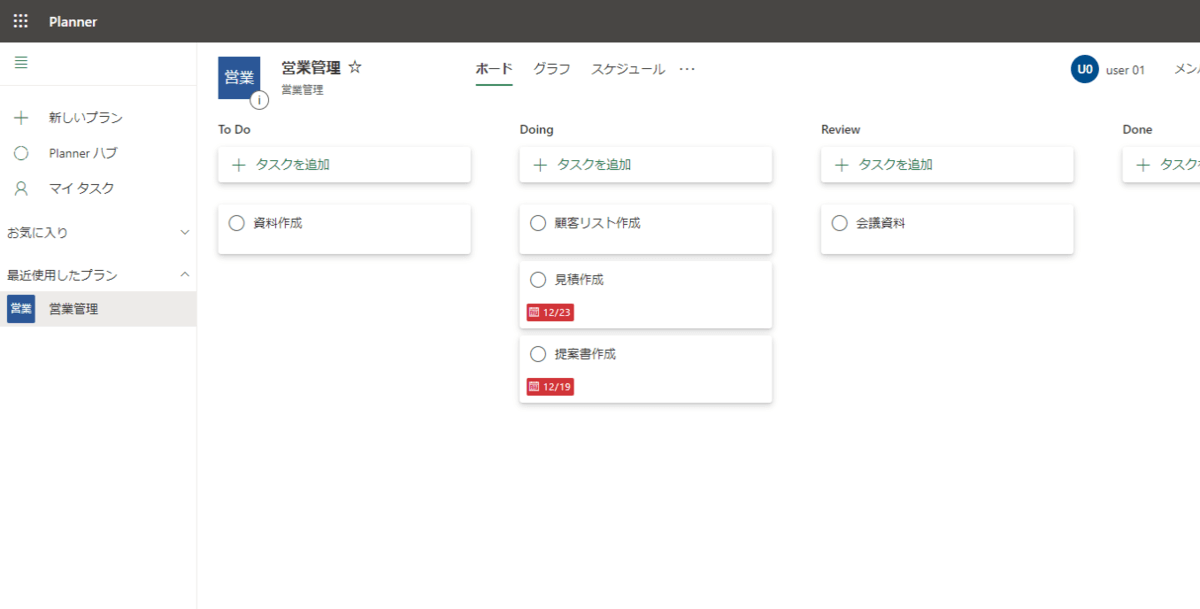1200x609 pixels.
Task: Click the U0 user avatar
Action: (x=1084, y=69)
